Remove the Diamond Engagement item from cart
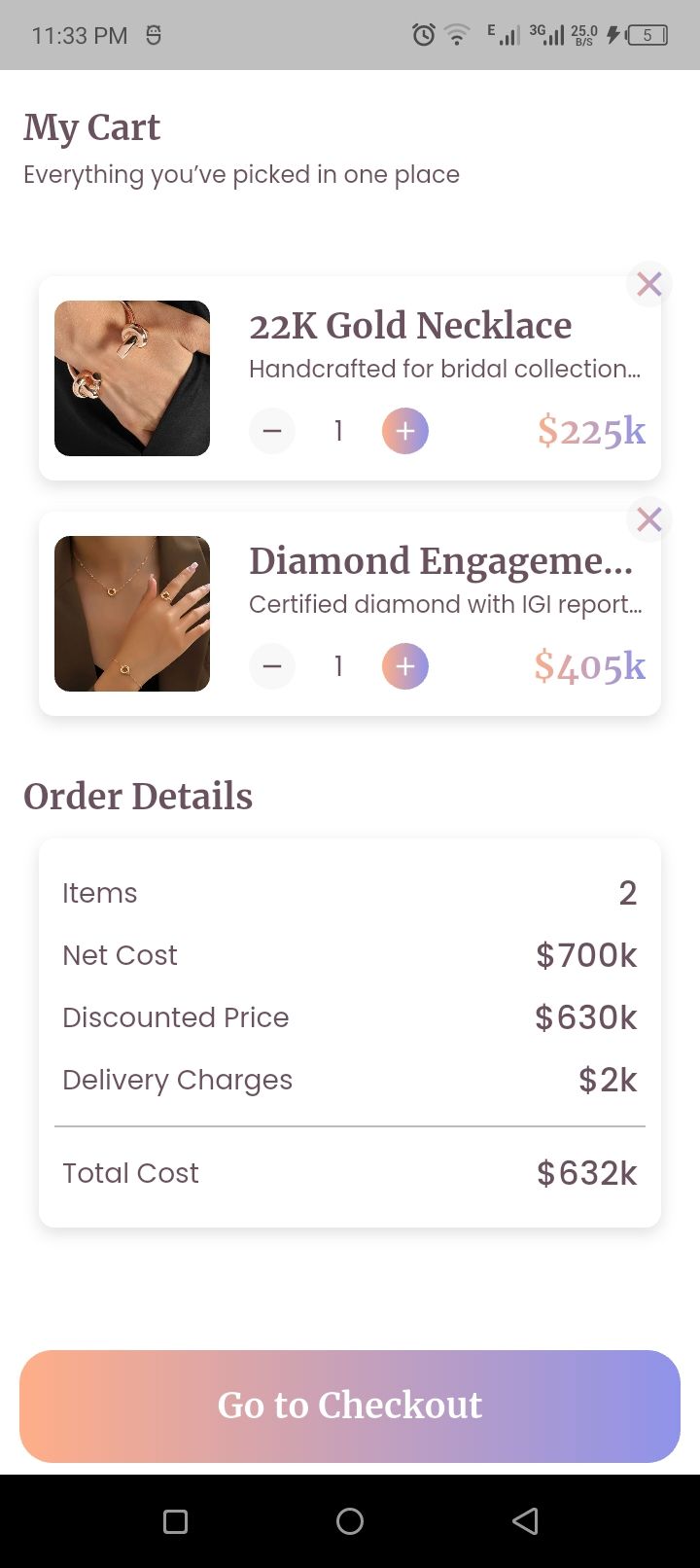 [648, 519]
